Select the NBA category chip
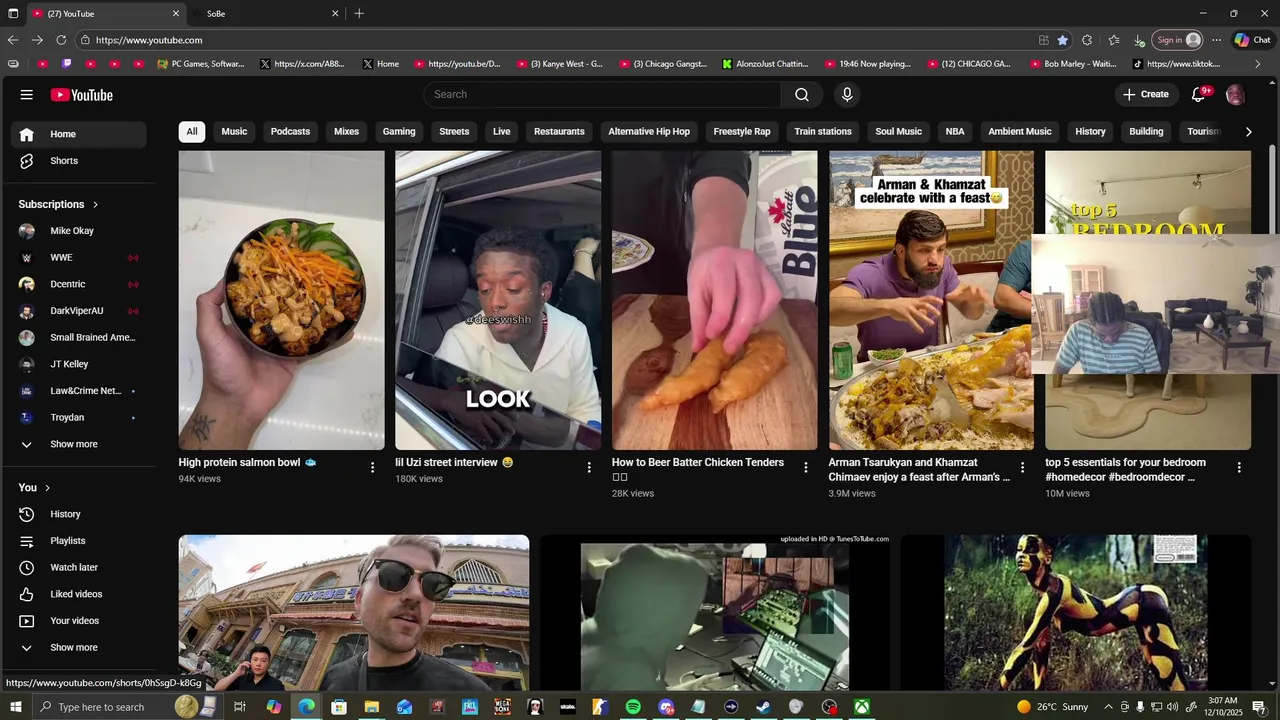1280x720 pixels. 955,131
